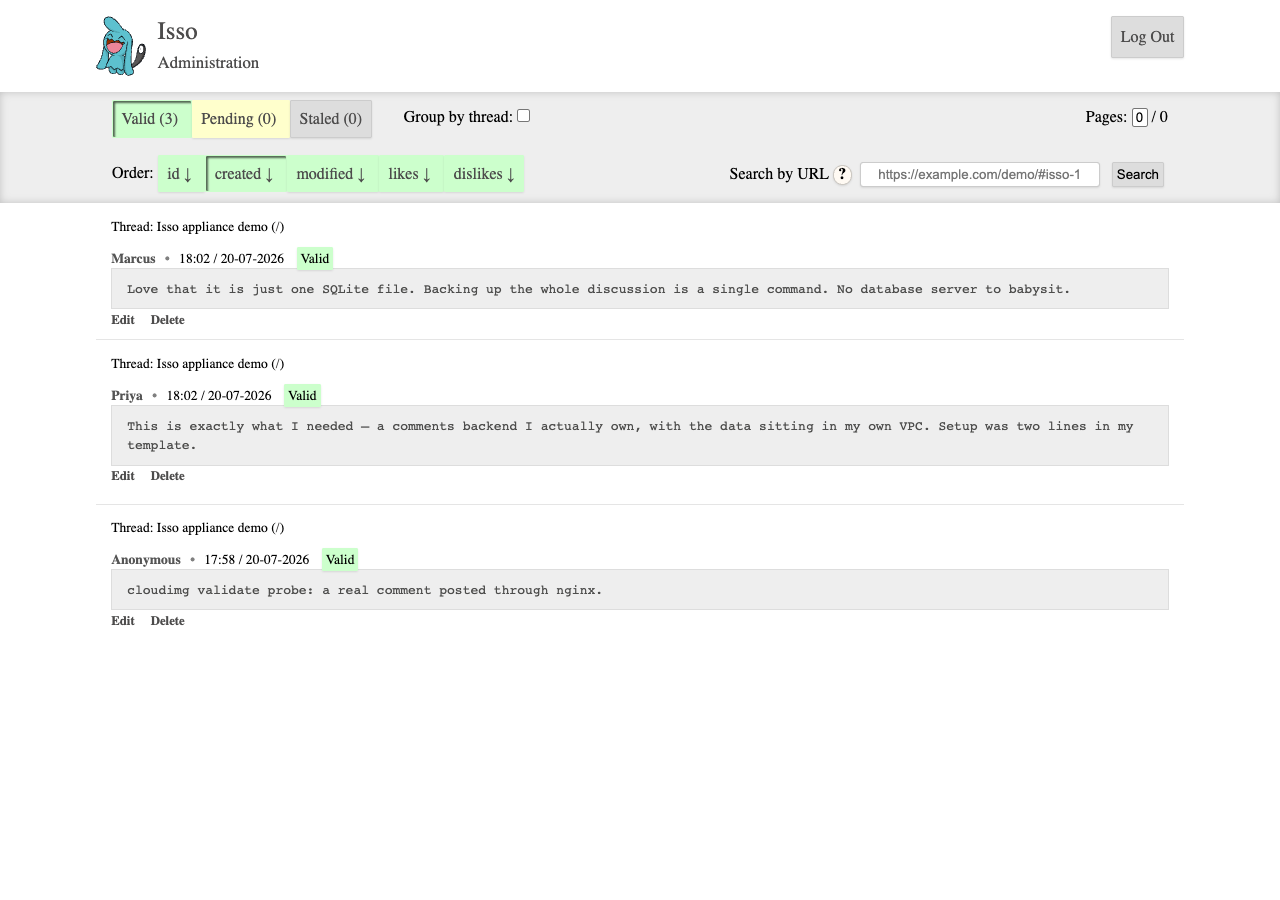Sort comments by created date
The height and width of the screenshot is (900, 1280).
(245, 174)
